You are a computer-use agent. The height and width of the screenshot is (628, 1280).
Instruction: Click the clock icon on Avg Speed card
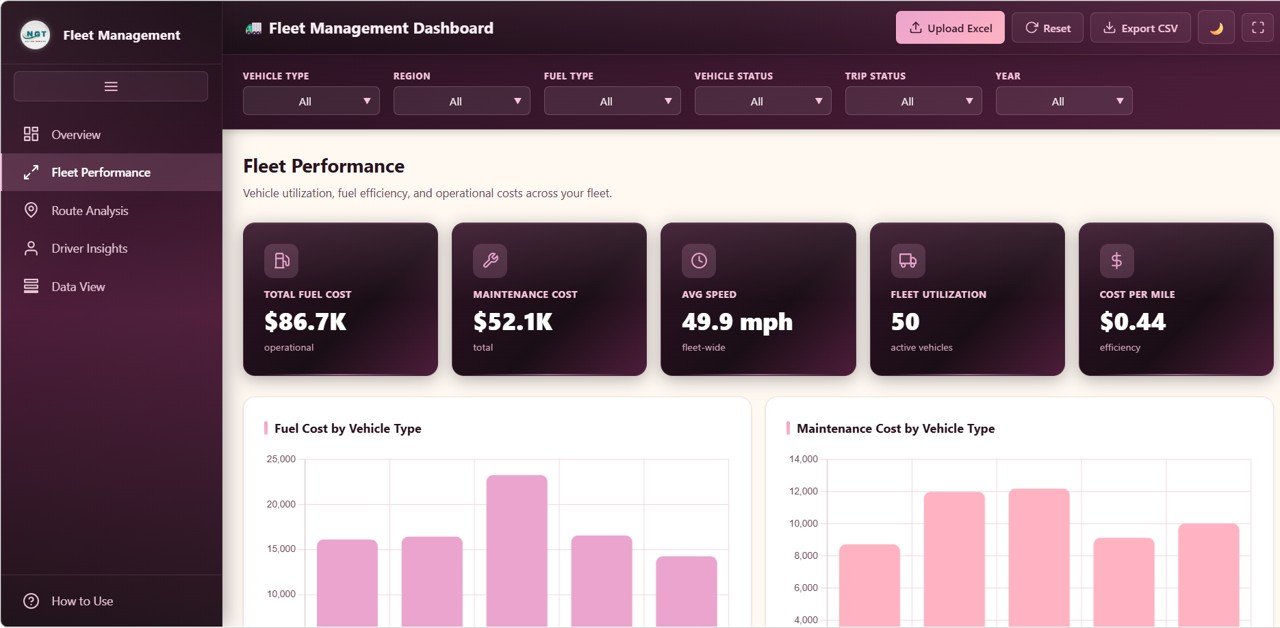pos(698,259)
